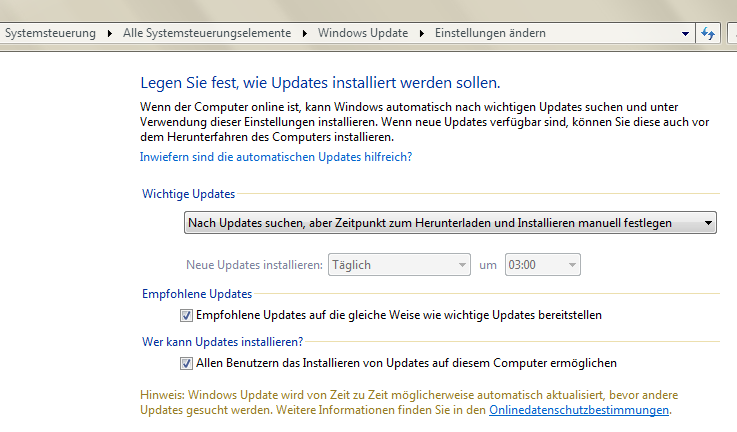The image size is (737, 432).
Task: Click the heading Legen Sie fest, wie Updates installiert
Action: [x=320, y=83]
